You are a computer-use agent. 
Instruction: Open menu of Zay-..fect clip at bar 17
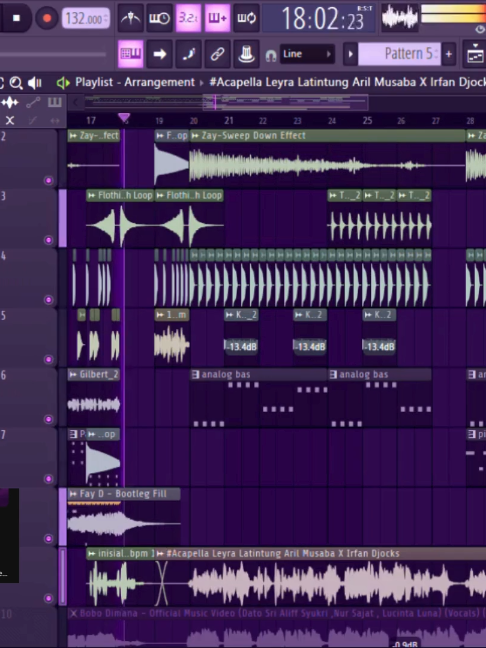[73, 136]
